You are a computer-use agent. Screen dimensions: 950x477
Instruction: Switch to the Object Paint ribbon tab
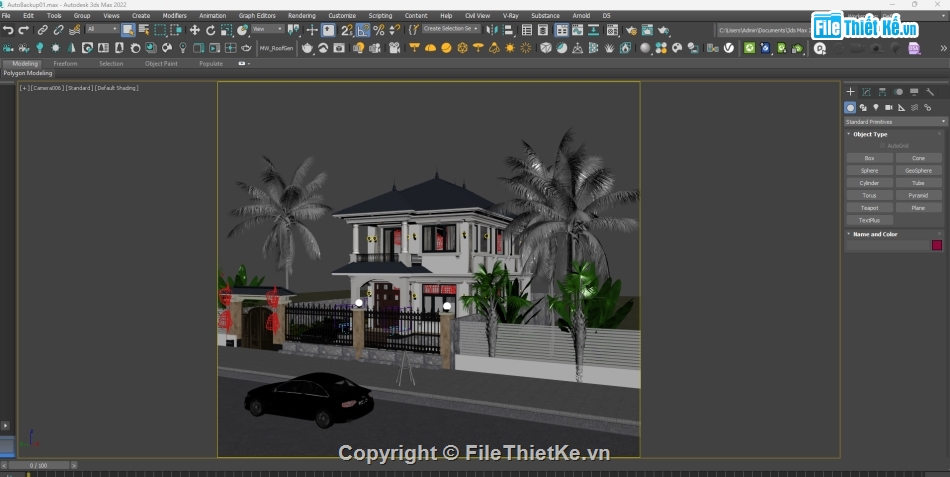click(x=161, y=64)
